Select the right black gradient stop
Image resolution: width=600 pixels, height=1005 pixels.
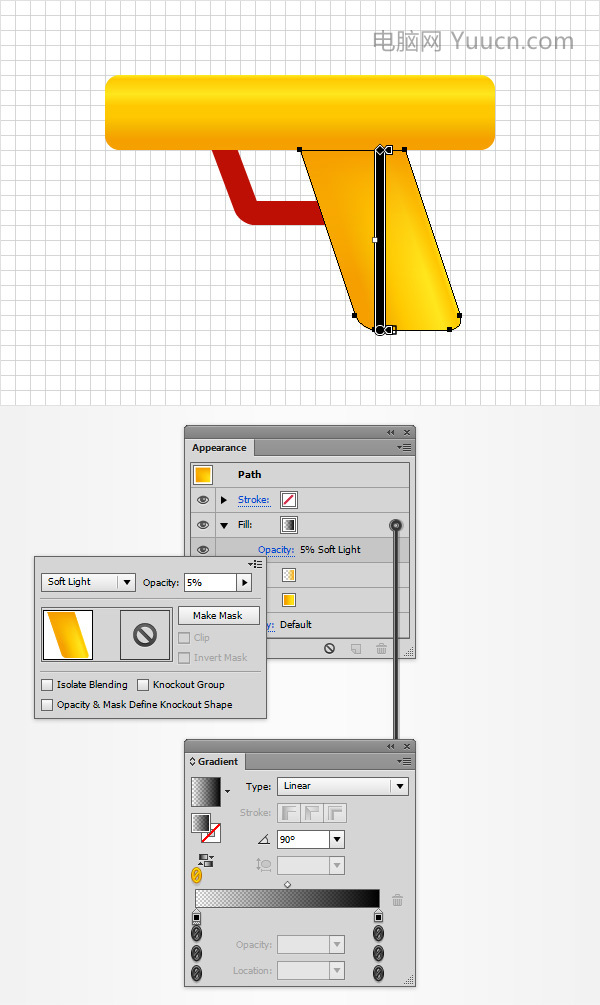(x=378, y=916)
